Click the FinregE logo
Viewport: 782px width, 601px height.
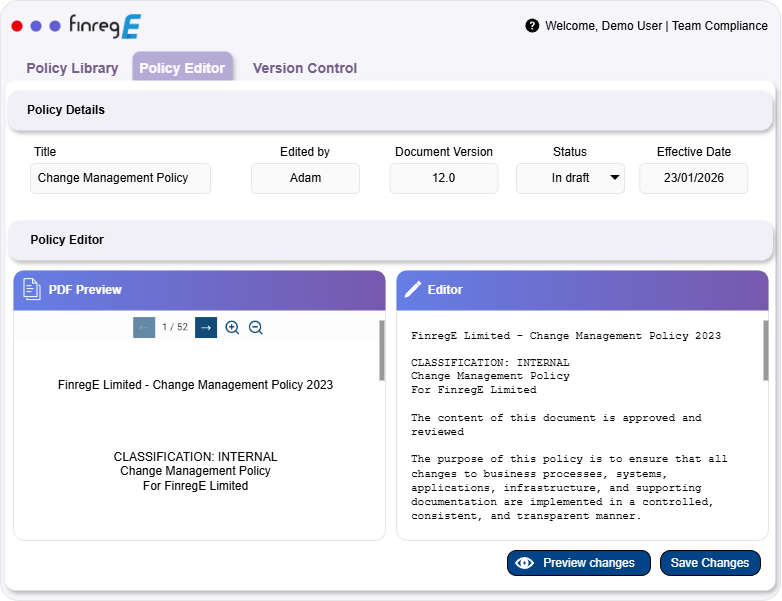click(x=104, y=26)
